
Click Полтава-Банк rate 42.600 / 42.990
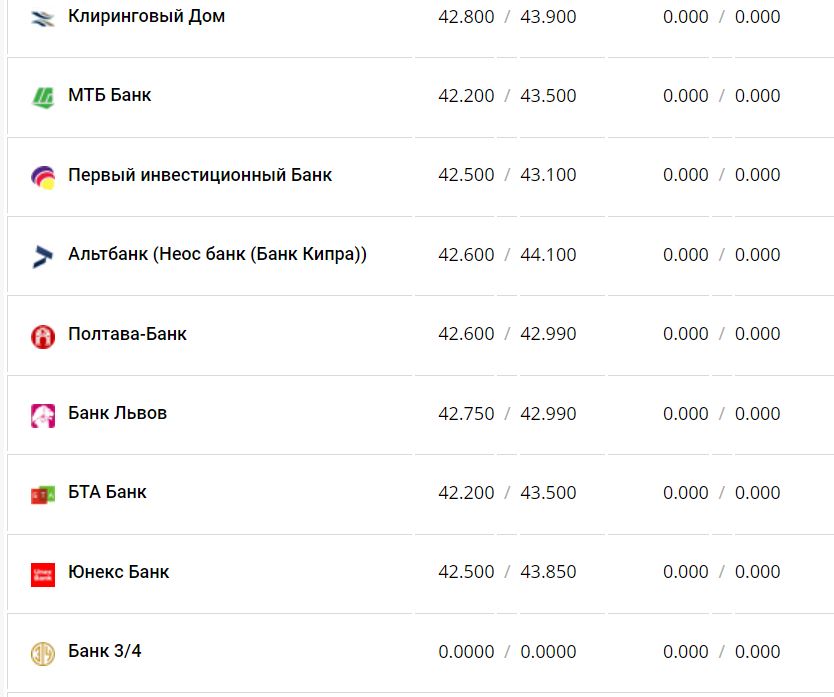507,334
